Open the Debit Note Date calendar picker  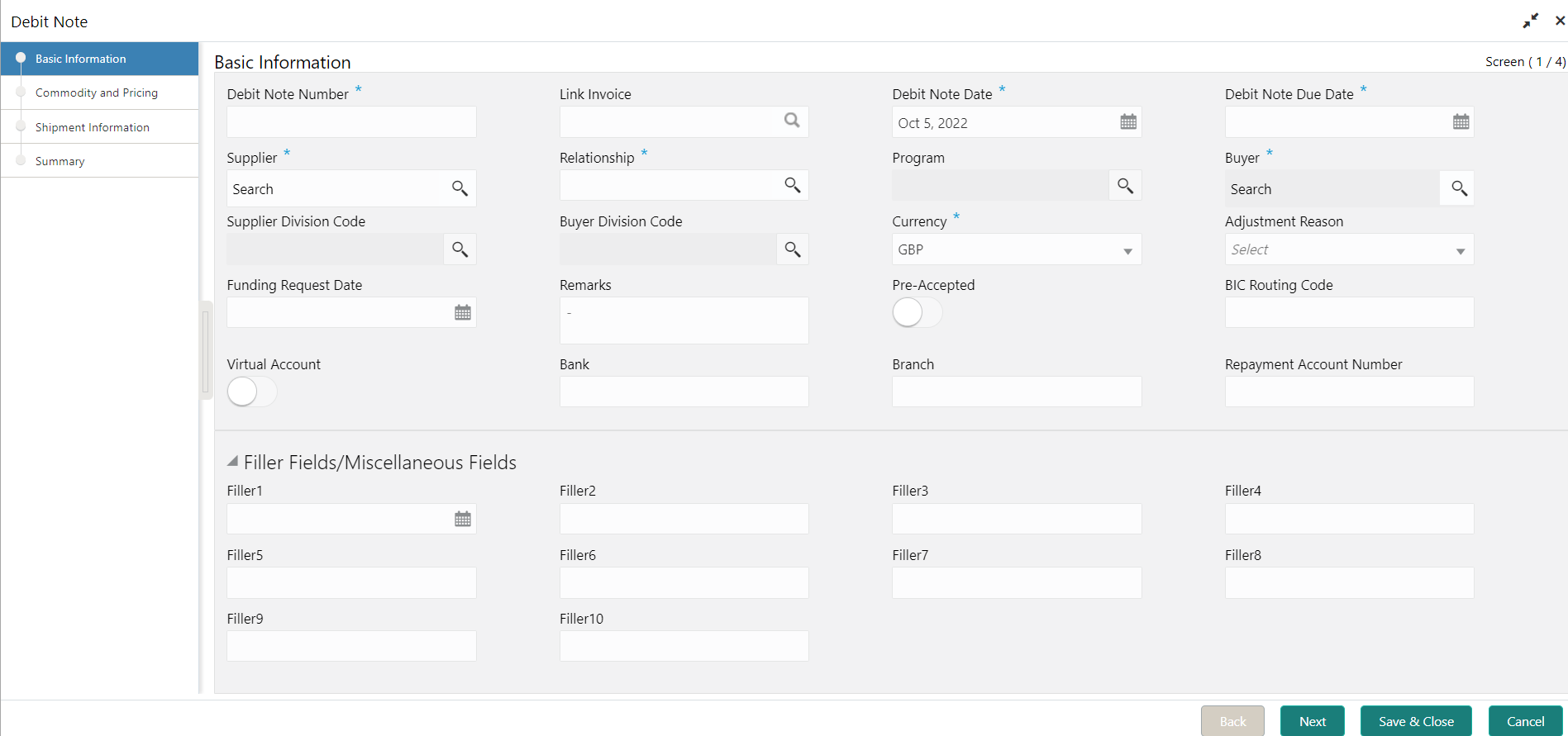click(x=1128, y=122)
